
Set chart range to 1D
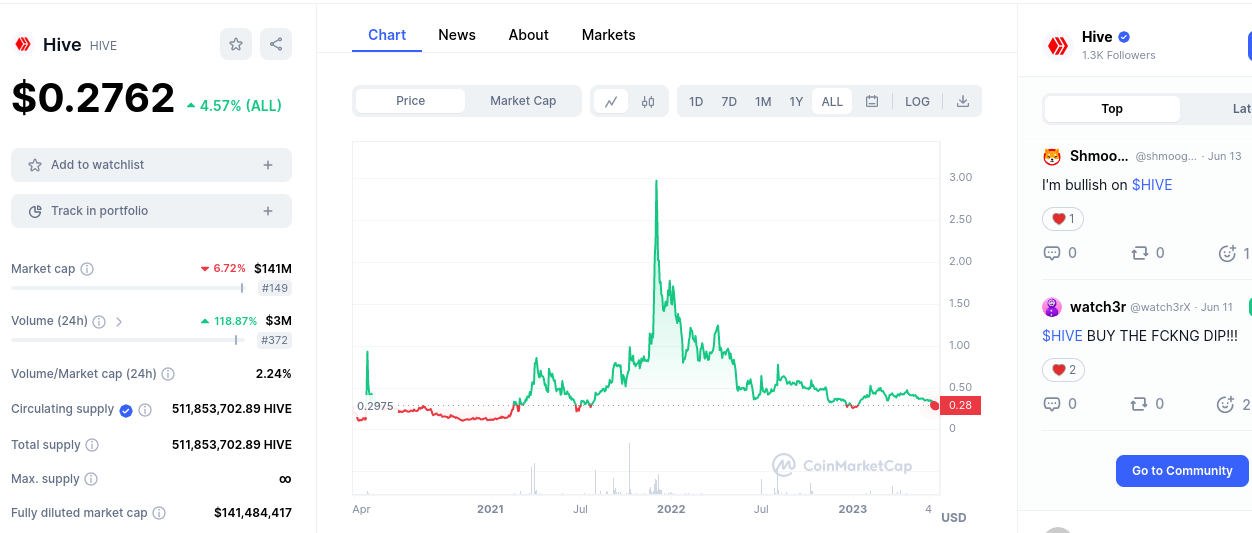pyautogui.click(x=696, y=101)
